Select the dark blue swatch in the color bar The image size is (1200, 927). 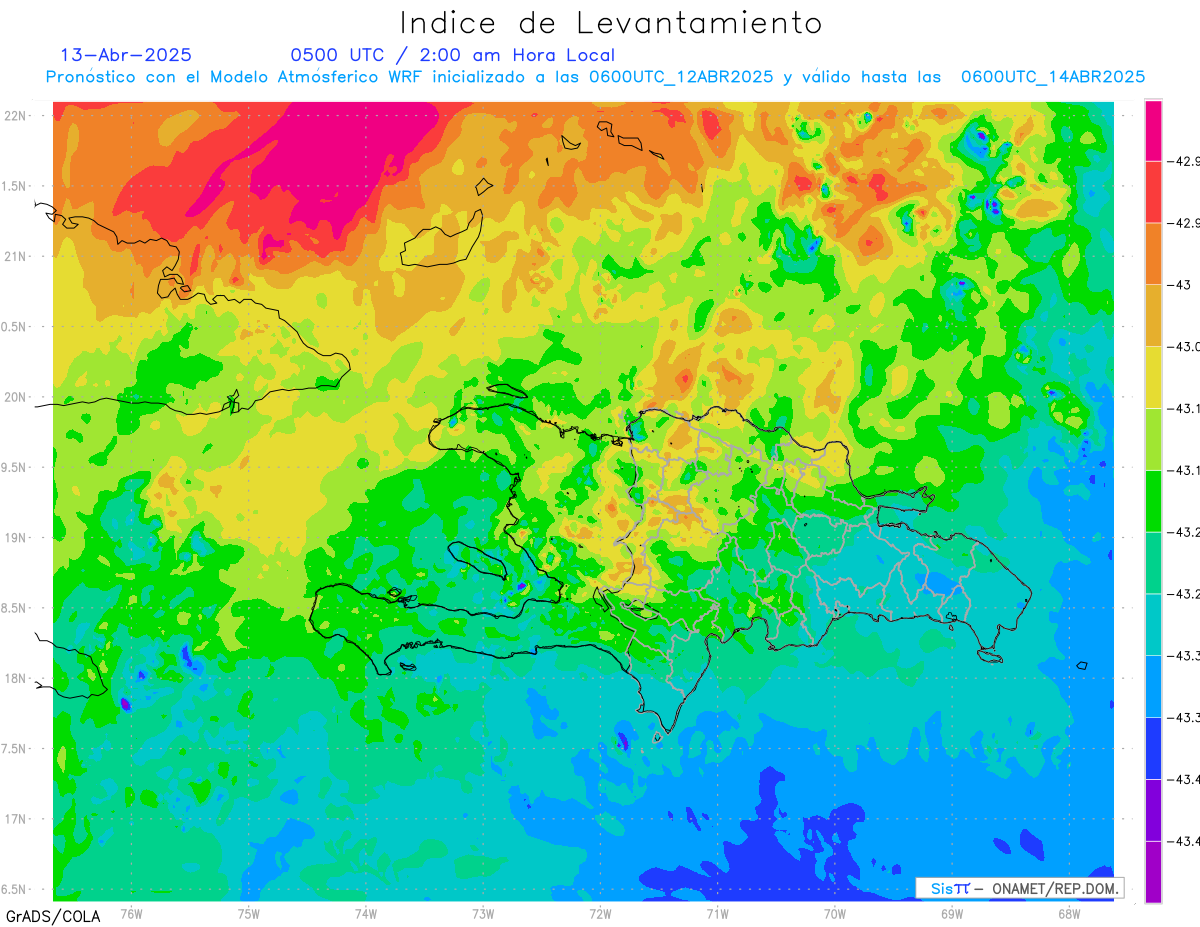coord(1153,748)
